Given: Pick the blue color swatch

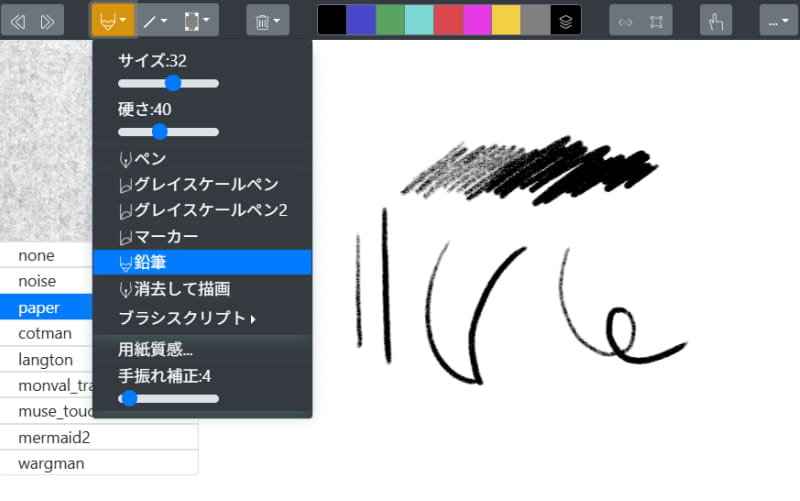Looking at the screenshot, I should (361, 20).
